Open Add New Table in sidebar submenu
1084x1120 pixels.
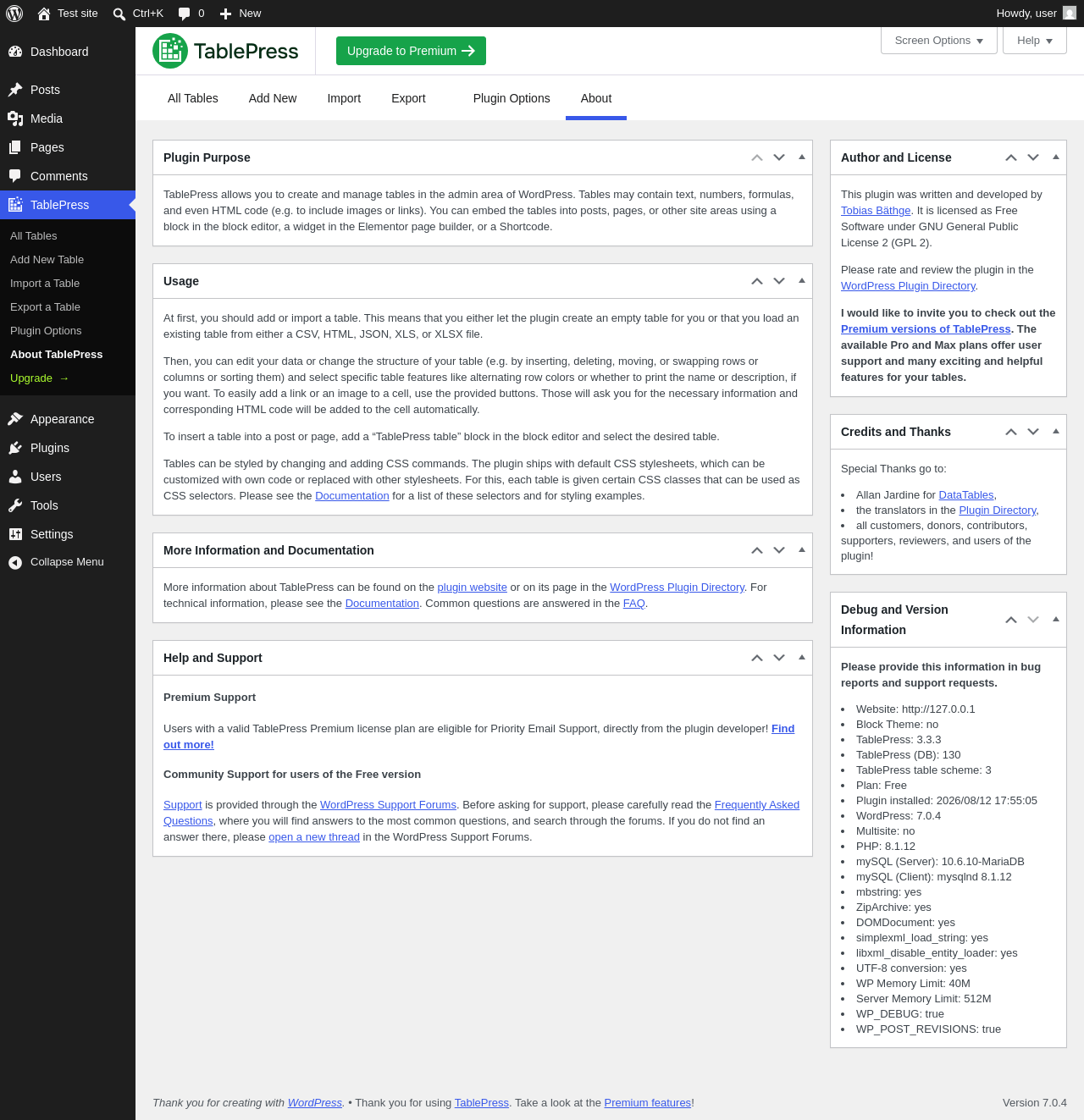(x=47, y=260)
